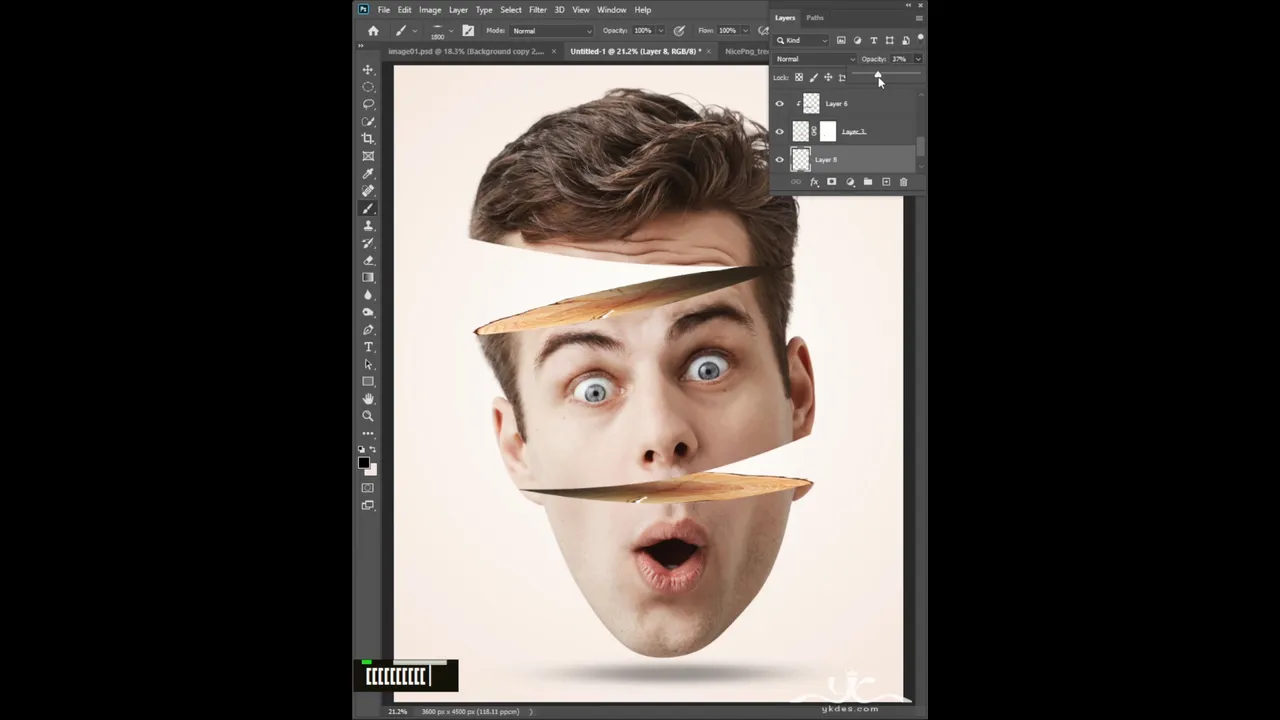The height and width of the screenshot is (720, 1280).
Task: Click the layer Opacity slider handle
Action: 878,76
